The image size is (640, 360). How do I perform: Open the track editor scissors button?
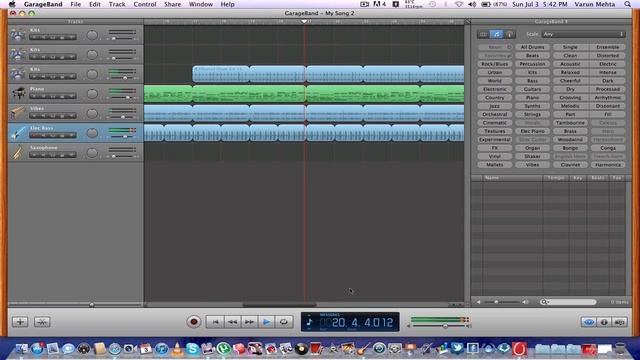pos(42,322)
